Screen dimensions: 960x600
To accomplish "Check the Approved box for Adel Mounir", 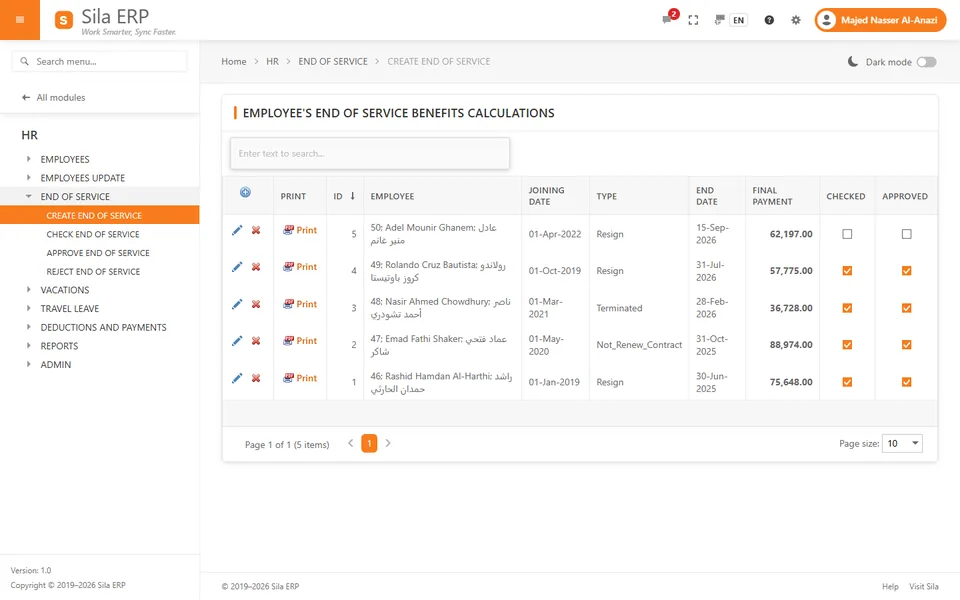I will click(906, 234).
